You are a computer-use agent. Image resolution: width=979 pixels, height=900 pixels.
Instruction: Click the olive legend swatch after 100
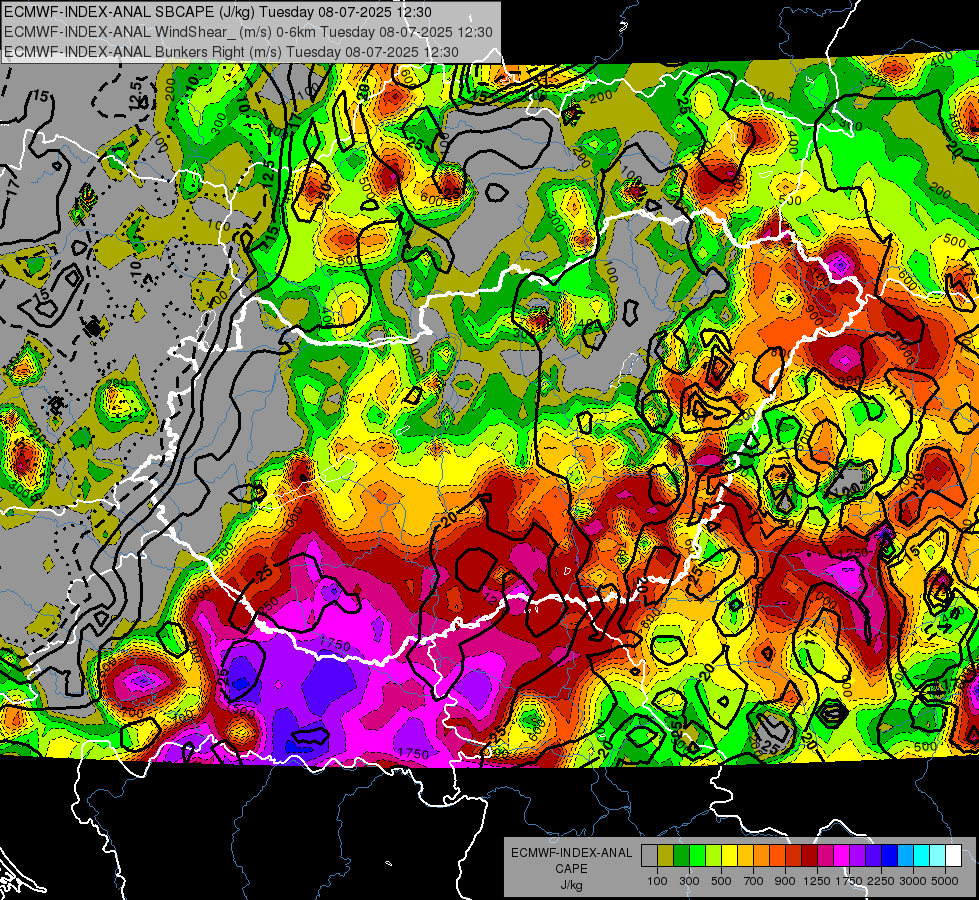pyautogui.click(x=666, y=856)
